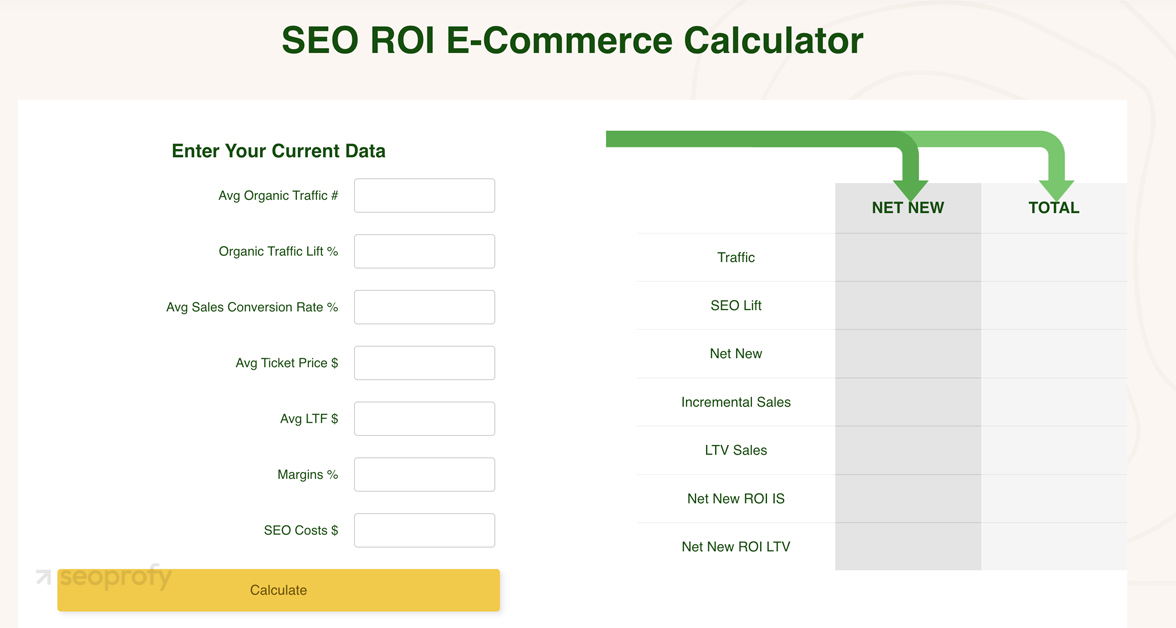Select the Avg Sales Conversion Rate % box
The height and width of the screenshot is (628, 1176).
click(424, 307)
